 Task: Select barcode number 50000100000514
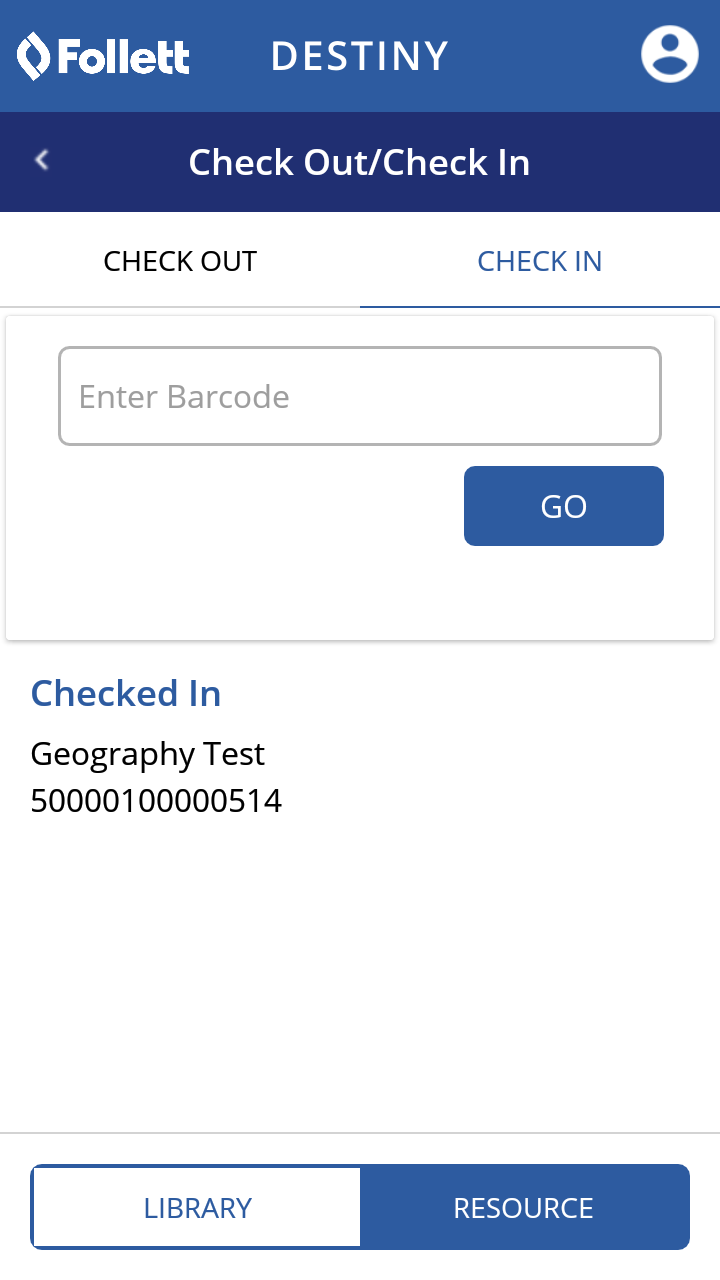click(156, 801)
